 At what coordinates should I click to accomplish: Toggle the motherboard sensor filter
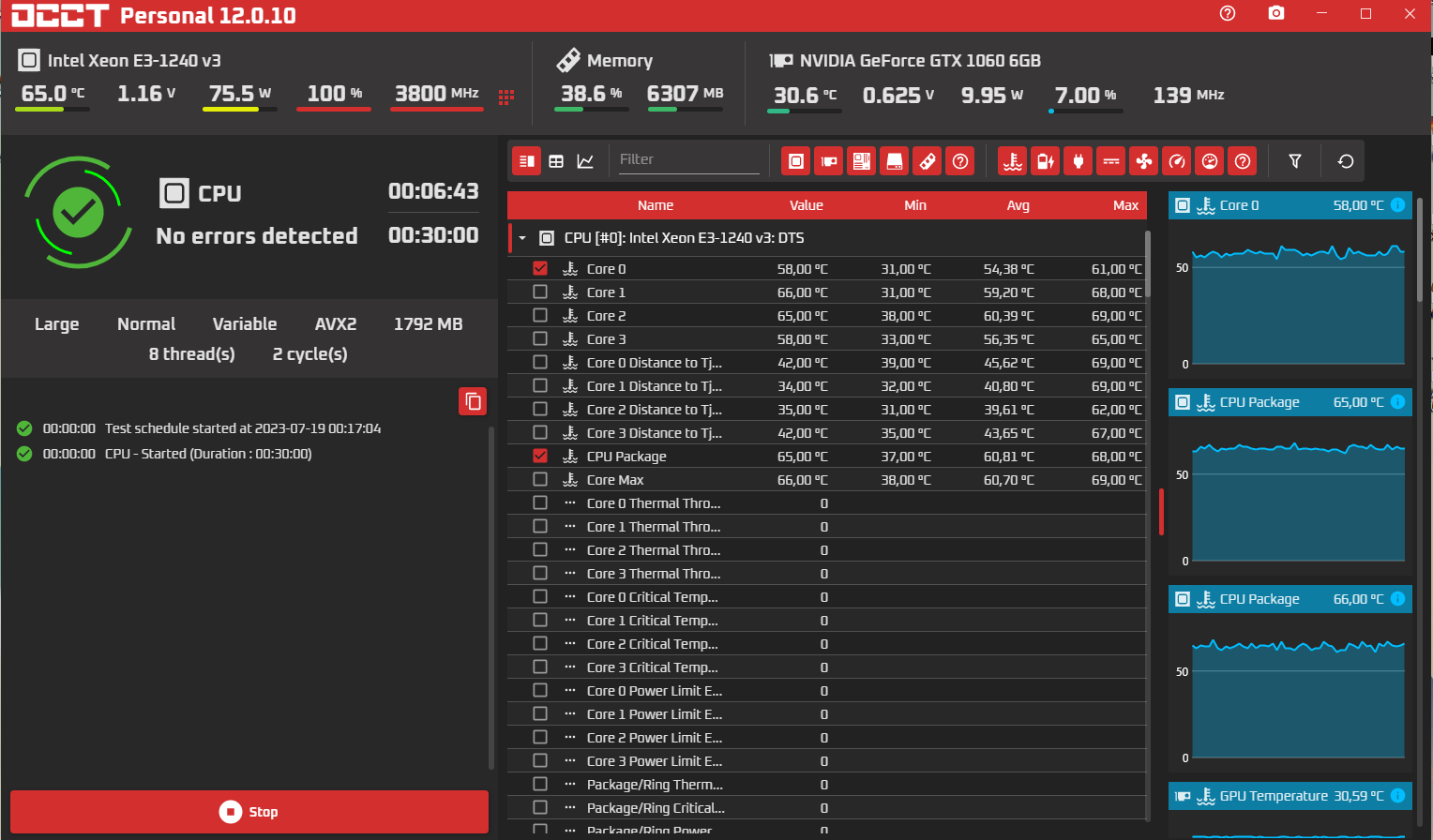(x=861, y=161)
